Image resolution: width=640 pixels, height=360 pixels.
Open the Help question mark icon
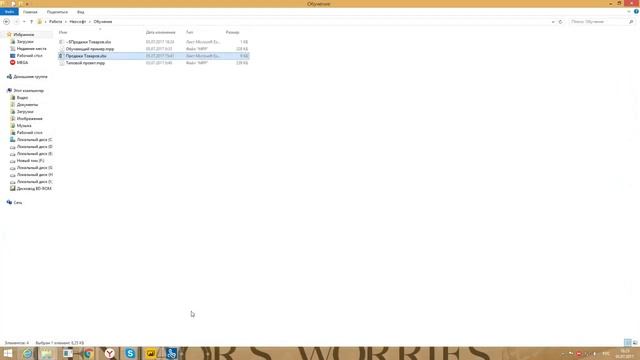click(636, 12)
